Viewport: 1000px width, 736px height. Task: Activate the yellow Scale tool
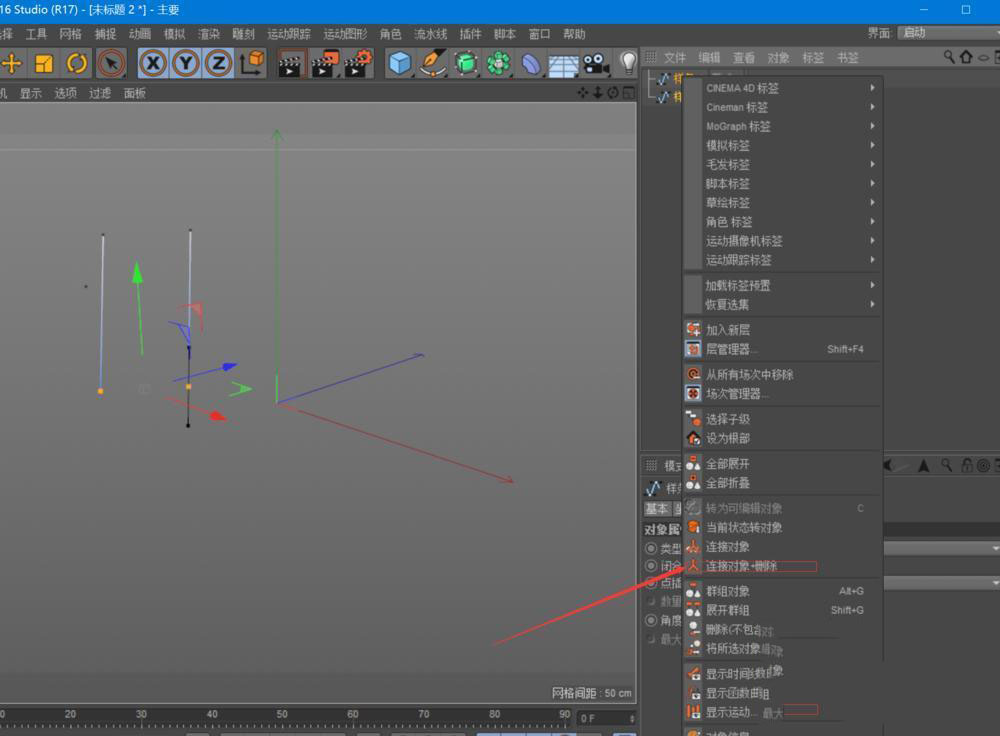(44, 63)
